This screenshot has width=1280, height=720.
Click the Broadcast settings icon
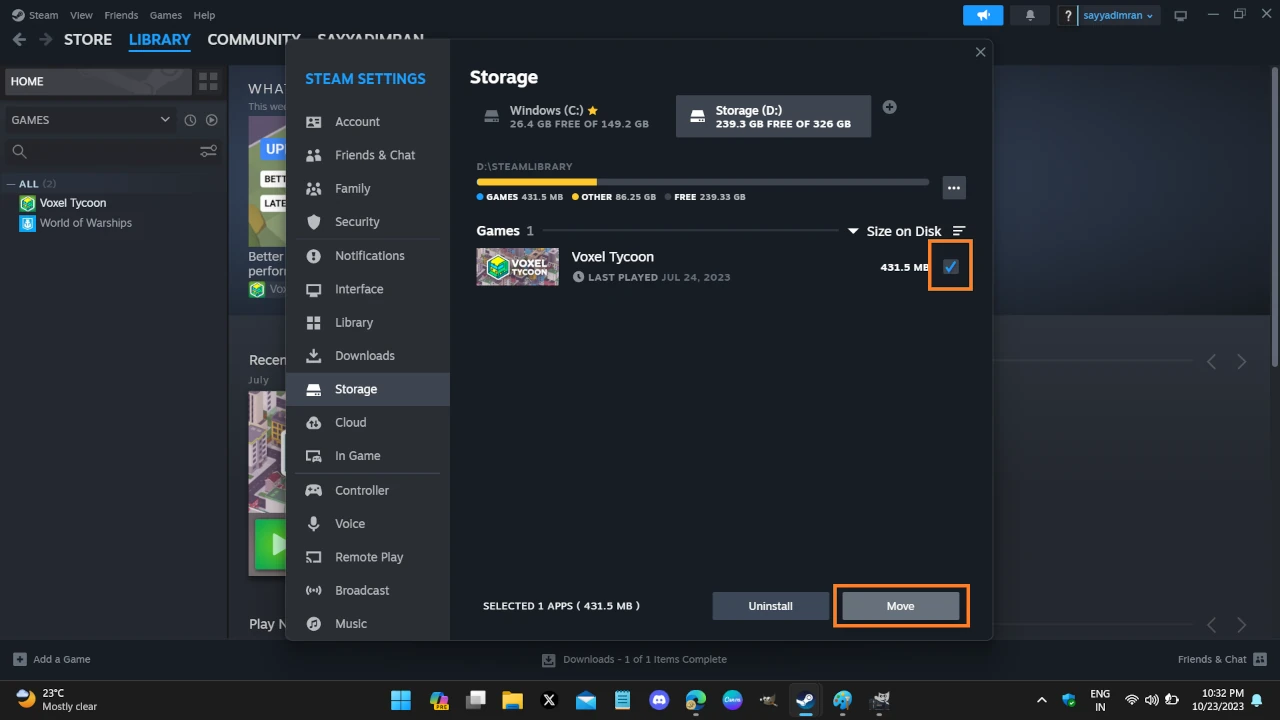pos(314,591)
